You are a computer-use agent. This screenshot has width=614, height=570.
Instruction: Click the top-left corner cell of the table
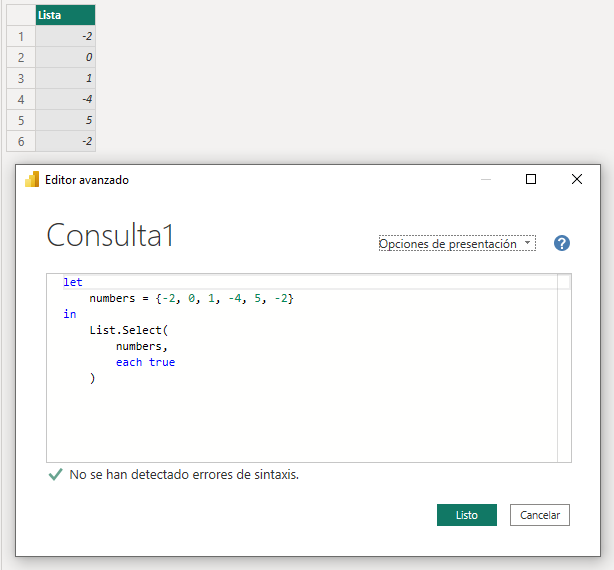[20, 15]
